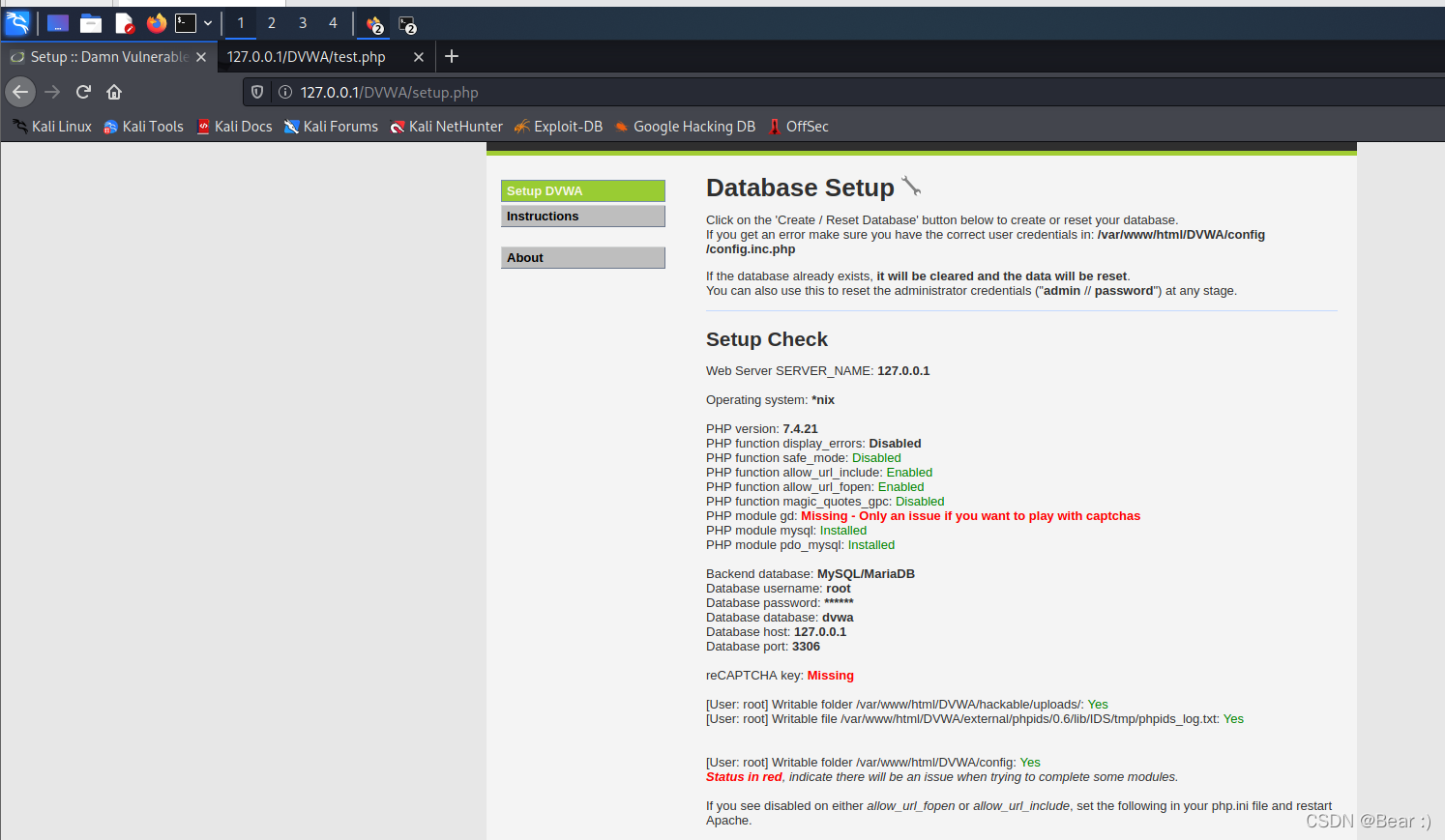
Task: Focus the address bar URL field
Action: (843, 92)
